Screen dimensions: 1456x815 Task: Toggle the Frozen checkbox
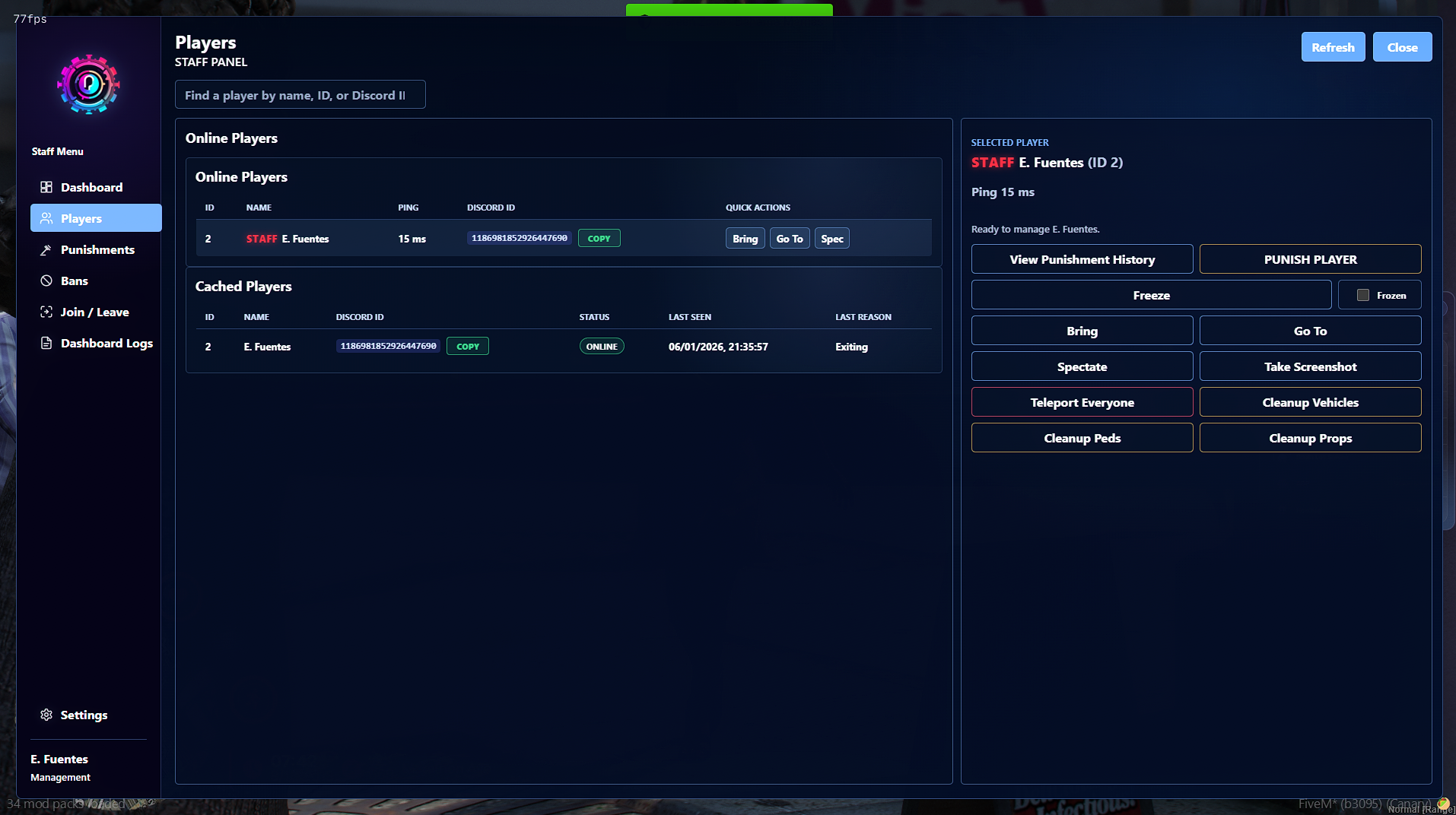point(1363,295)
